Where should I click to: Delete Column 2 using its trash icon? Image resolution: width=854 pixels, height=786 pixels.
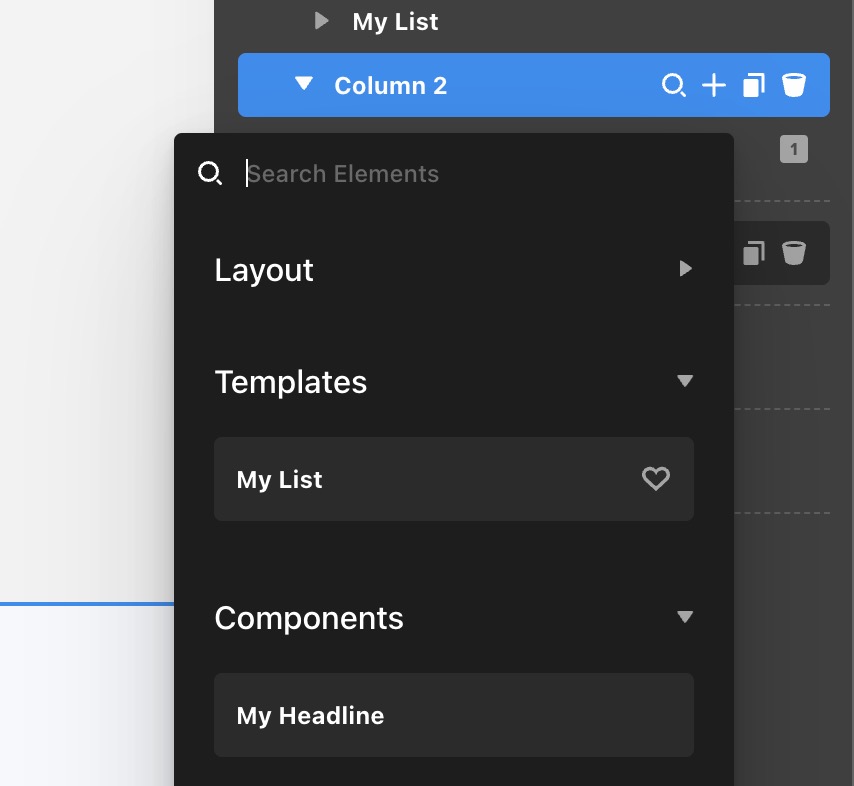[794, 86]
